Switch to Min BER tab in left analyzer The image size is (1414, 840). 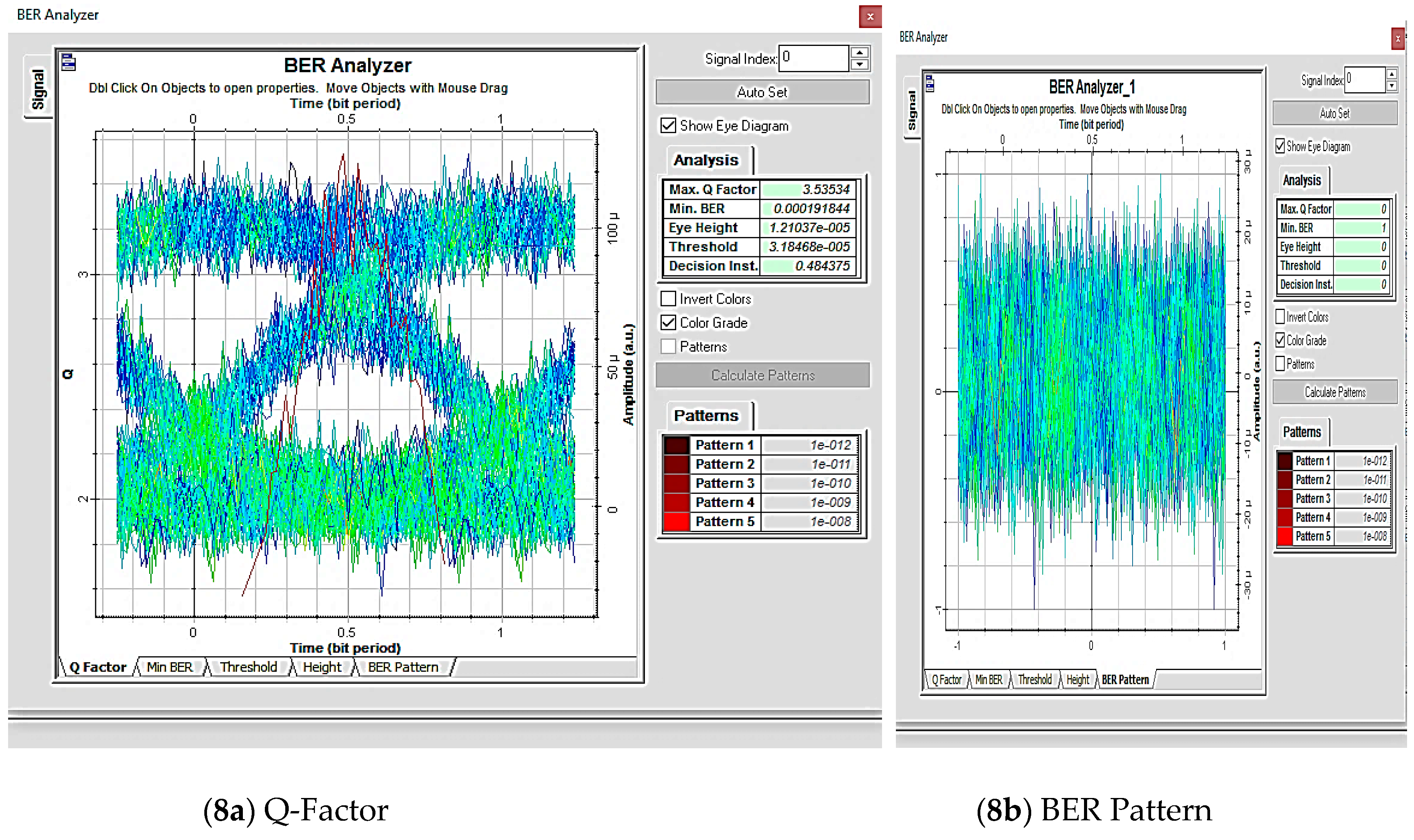(169, 667)
